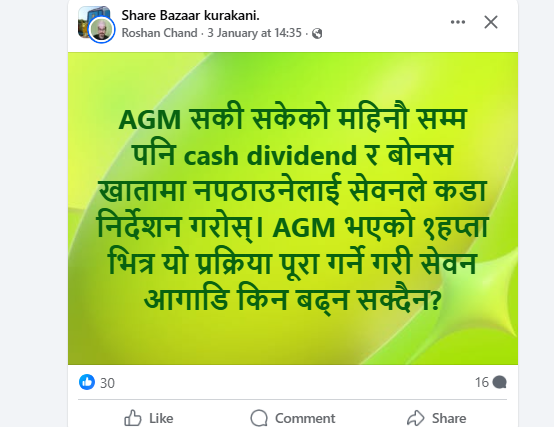Open Roshan Chand's round profile picture
The width and height of the screenshot is (554, 427).
(x=101, y=30)
